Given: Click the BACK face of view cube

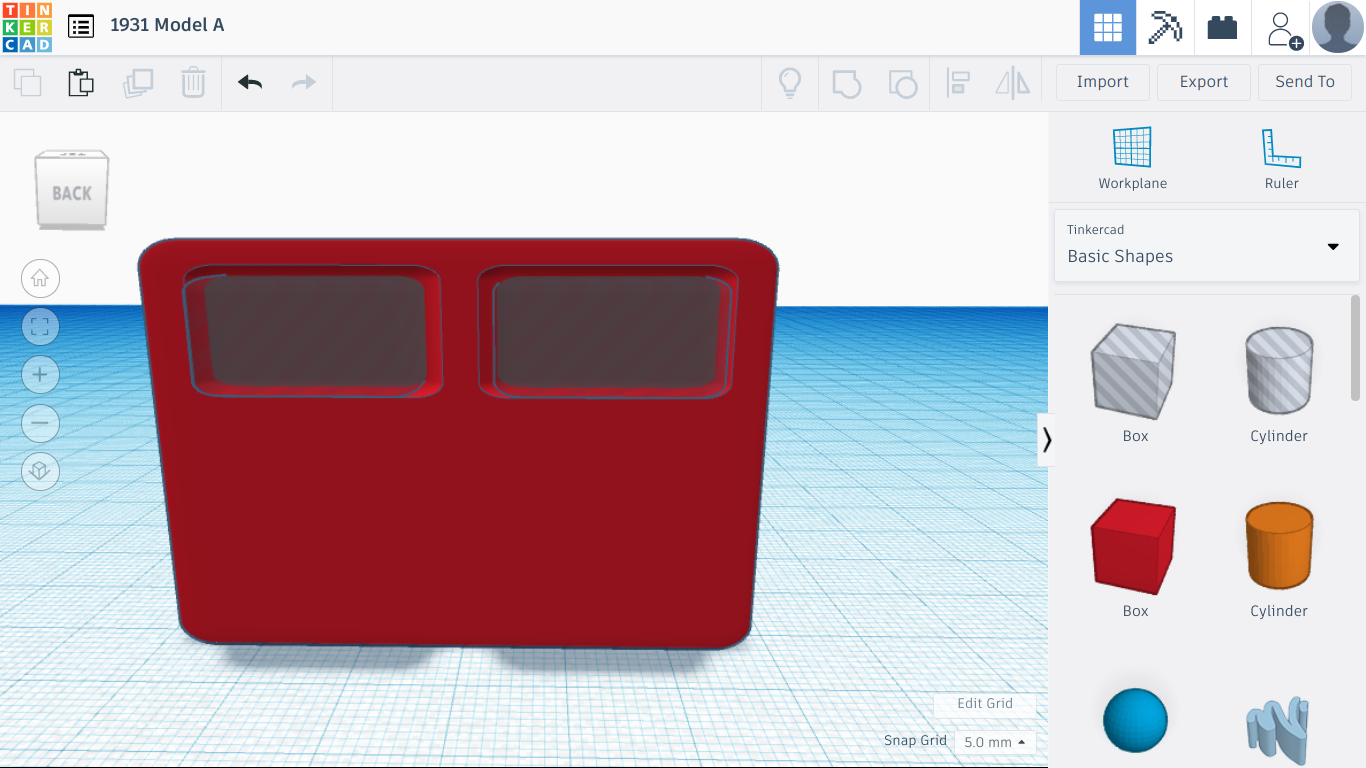Looking at the screenshot, I should click(72, 193).
